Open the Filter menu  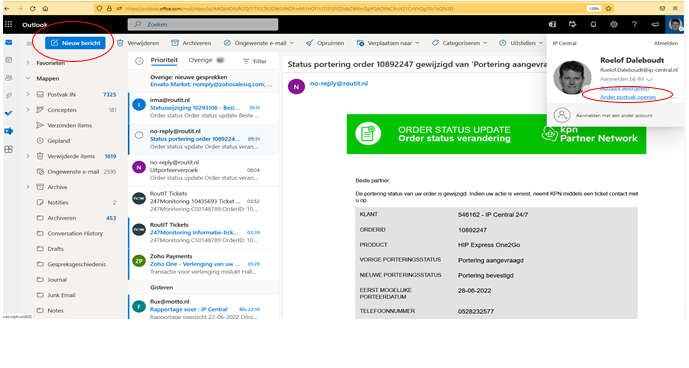(255, 62)
